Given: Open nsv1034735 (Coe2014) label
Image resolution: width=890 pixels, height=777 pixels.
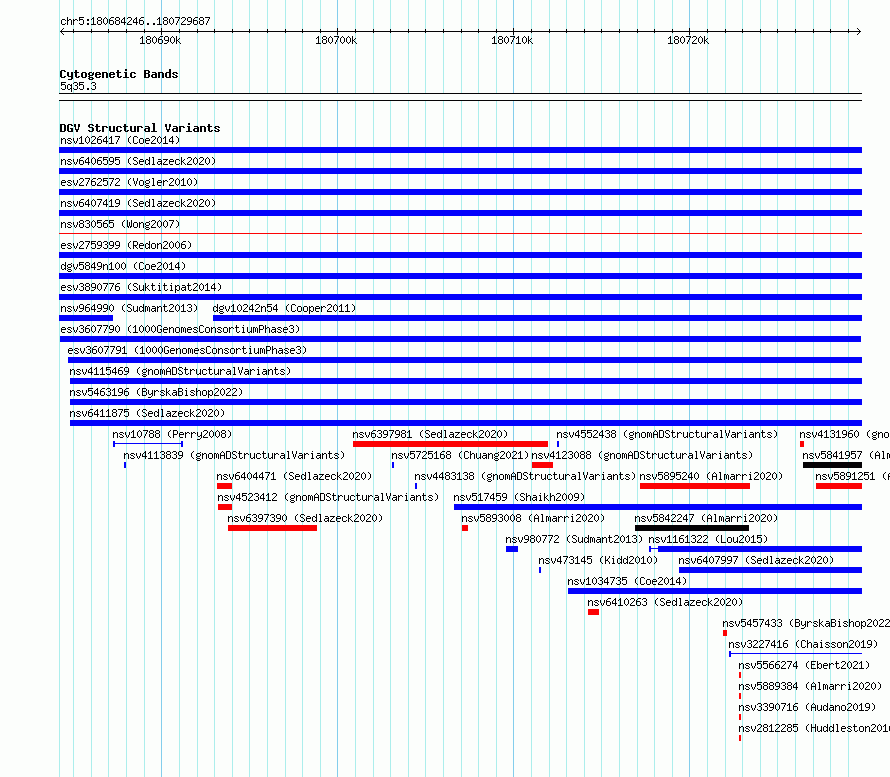Looking at the screenshot, I should click(x=627, y=581).
